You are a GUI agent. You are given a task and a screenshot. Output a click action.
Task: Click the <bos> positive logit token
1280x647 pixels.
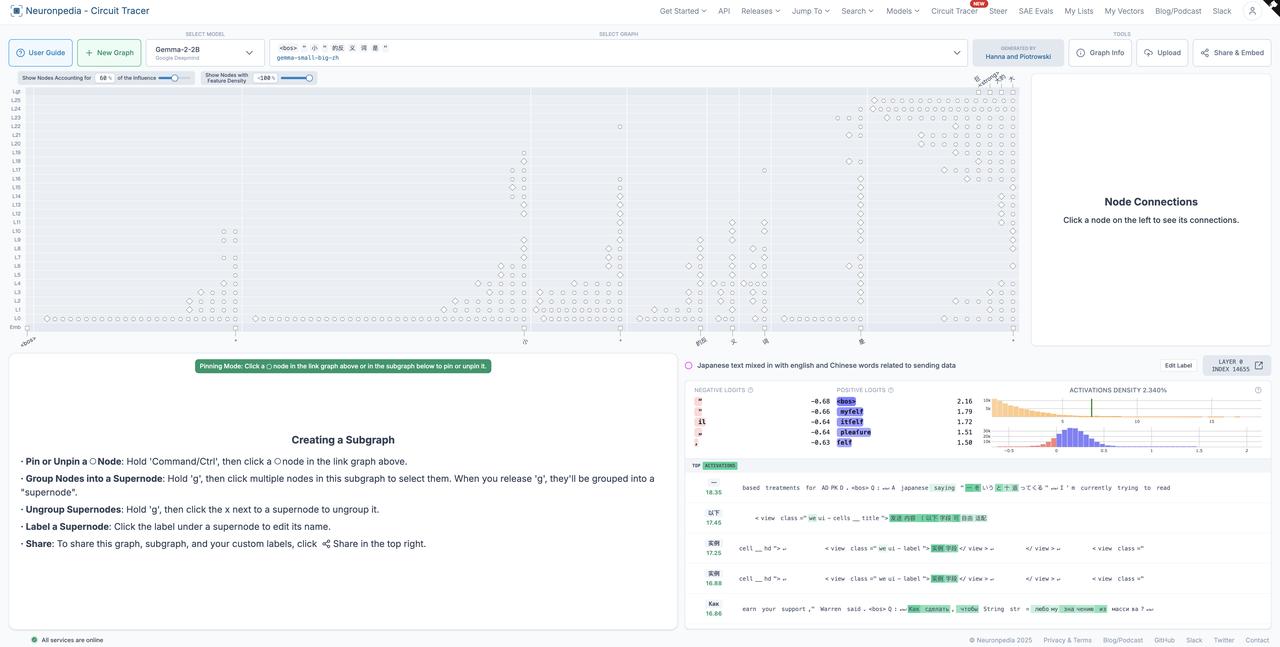tap(846, 402)
